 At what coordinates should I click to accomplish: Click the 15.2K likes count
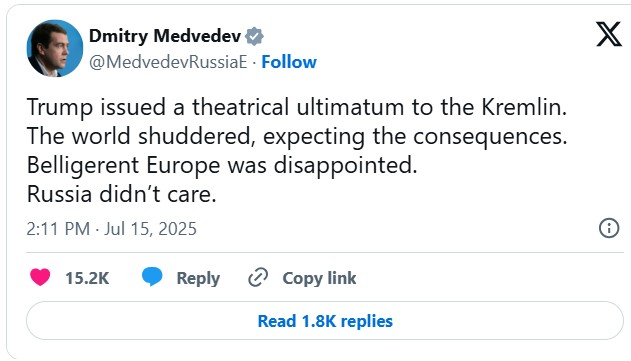[87, 278]
